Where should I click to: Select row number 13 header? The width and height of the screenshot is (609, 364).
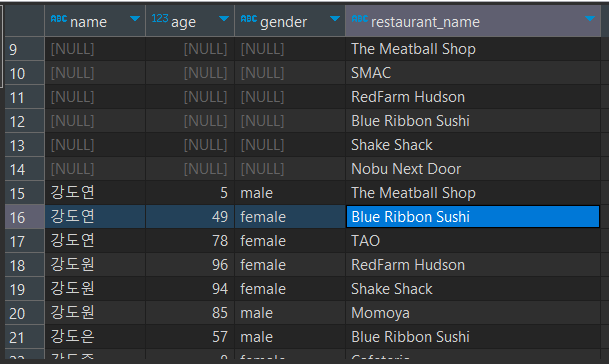click(24, 145)
